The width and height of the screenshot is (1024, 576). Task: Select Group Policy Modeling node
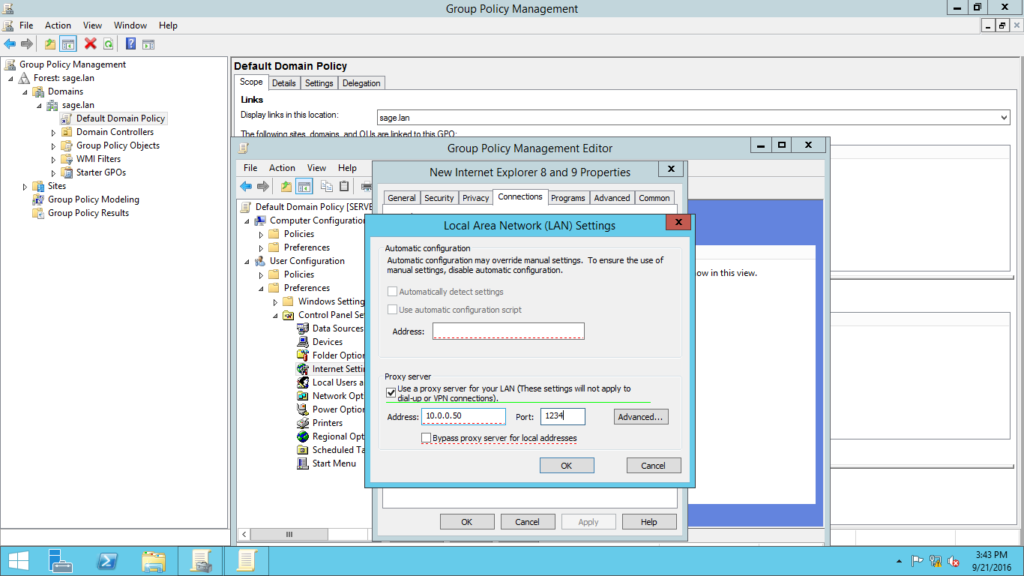point(93,199)
